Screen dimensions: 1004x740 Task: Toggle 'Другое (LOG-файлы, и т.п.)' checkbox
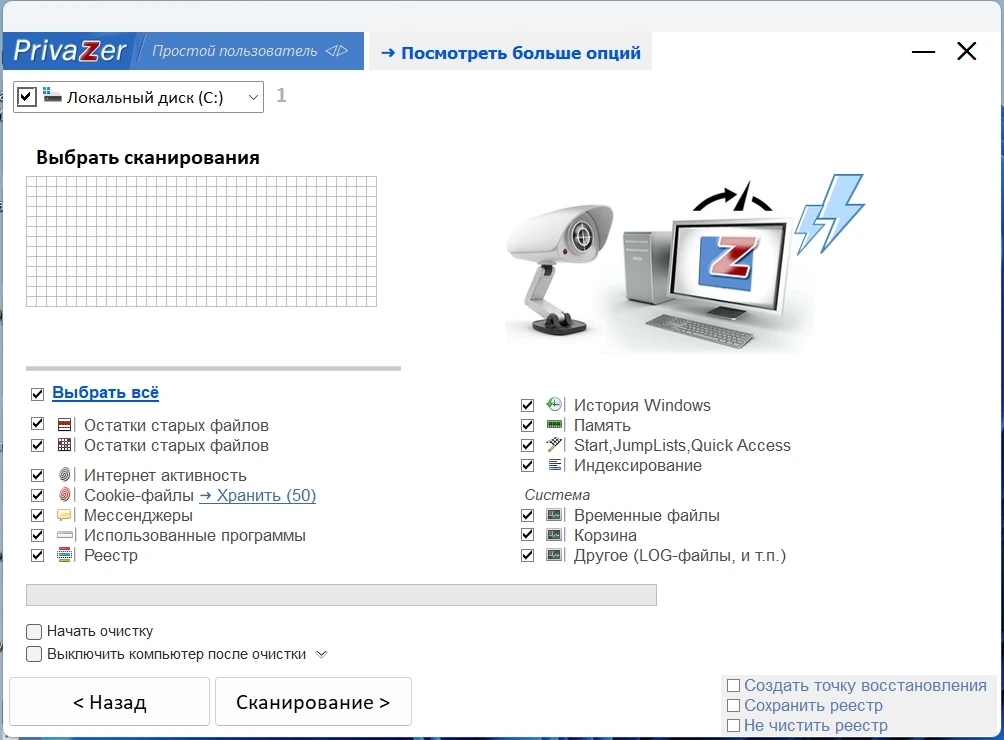pyautogui.click(x=528, y=555)
